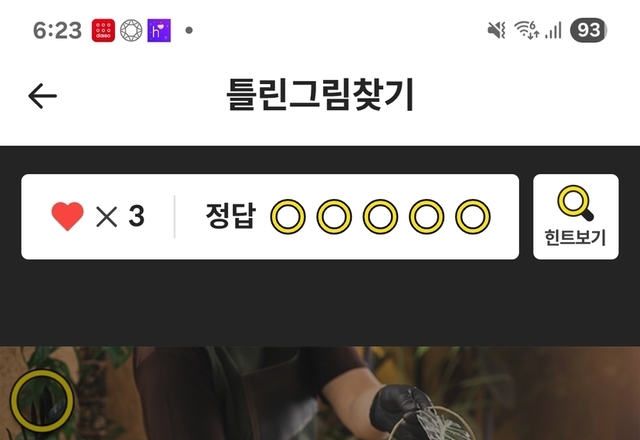The width and height of the screenshot is (640, 440).
Task: Select the third yellow answer circle
Action: tap(380, 217)
